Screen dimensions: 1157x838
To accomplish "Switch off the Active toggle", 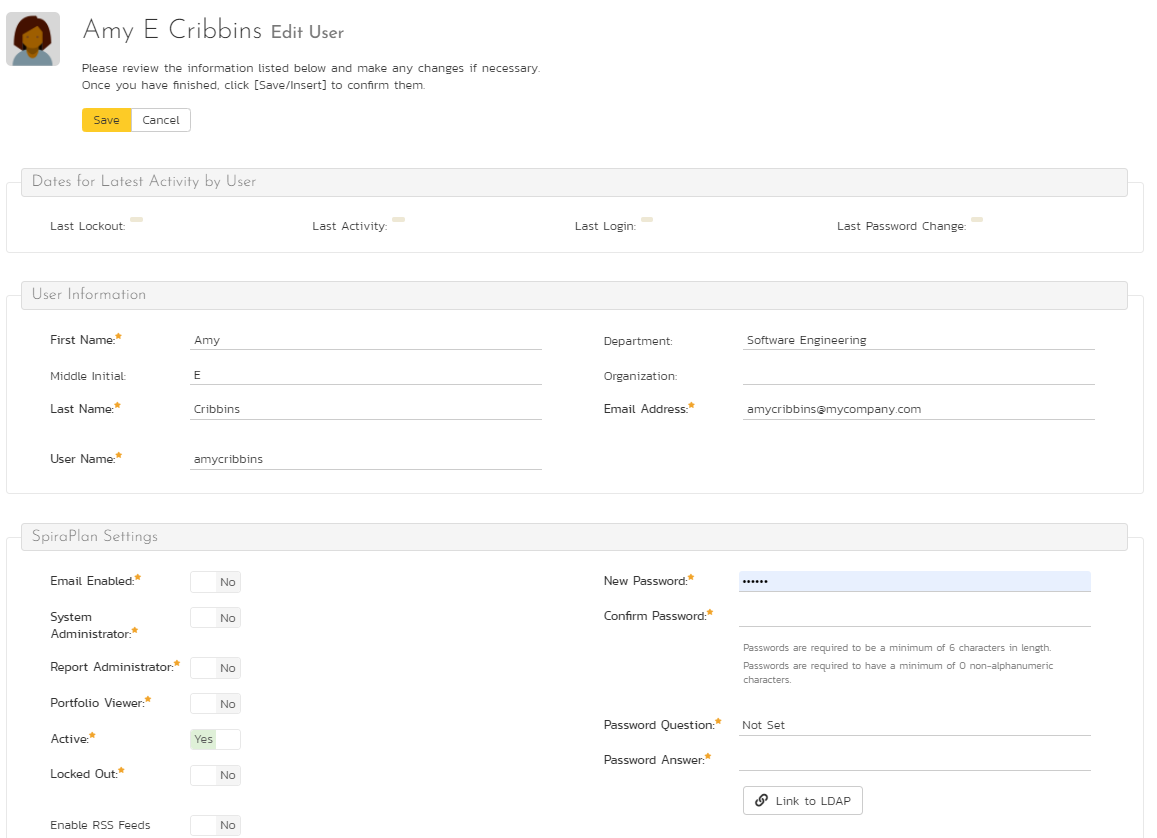I will tap(215, 739).
